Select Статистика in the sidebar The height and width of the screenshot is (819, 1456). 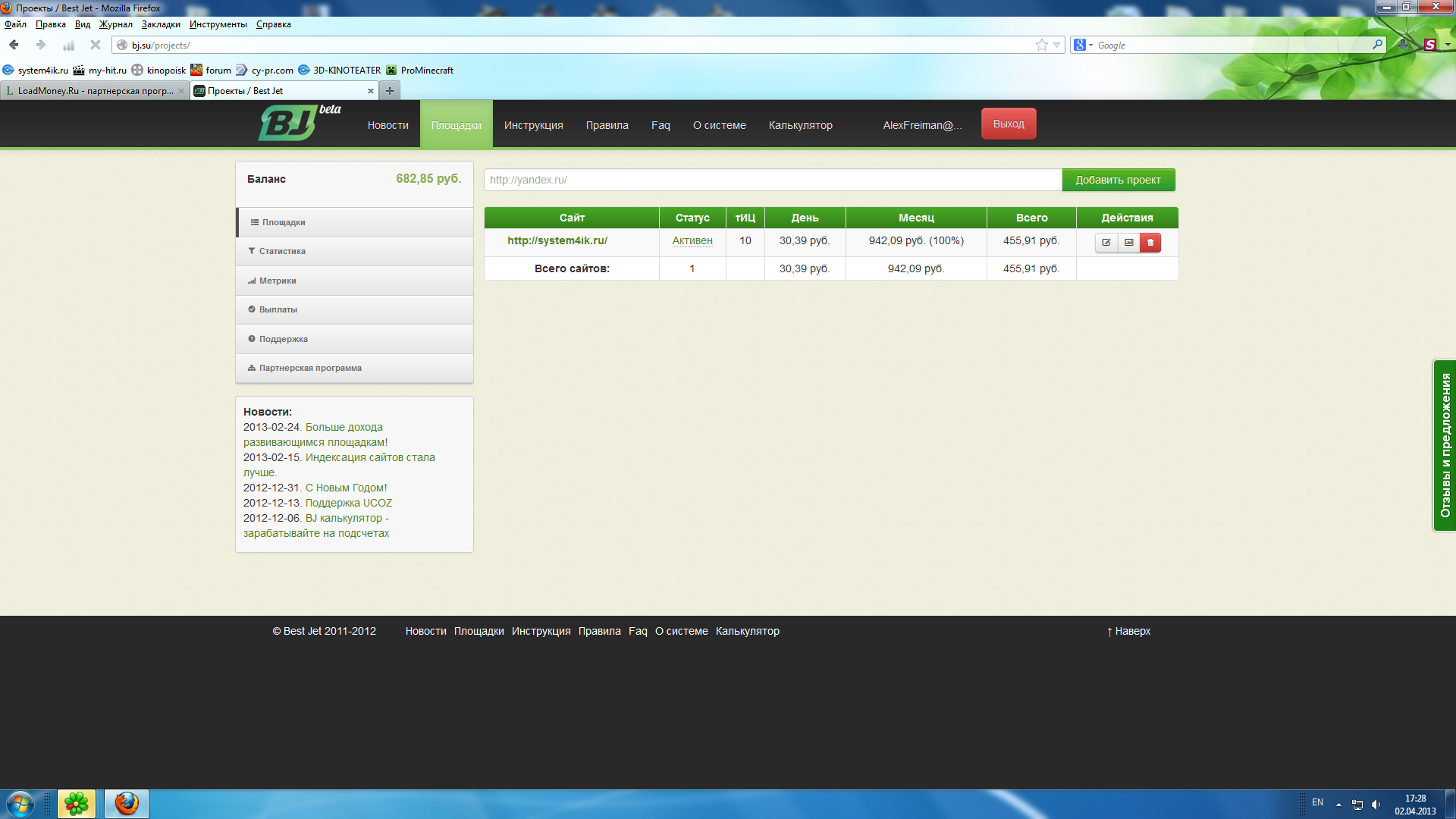pyautogui.click(x=282, y=251)
